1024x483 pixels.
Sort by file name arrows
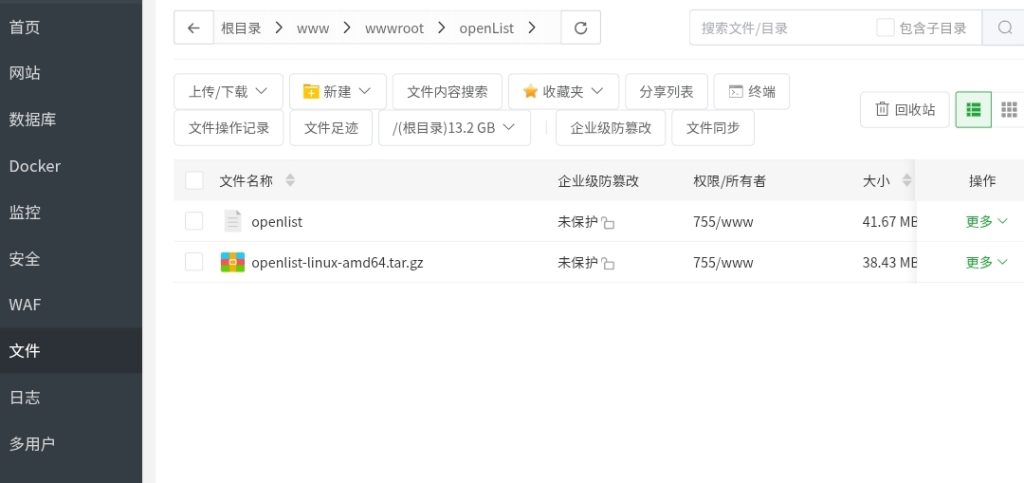point(290,181)
